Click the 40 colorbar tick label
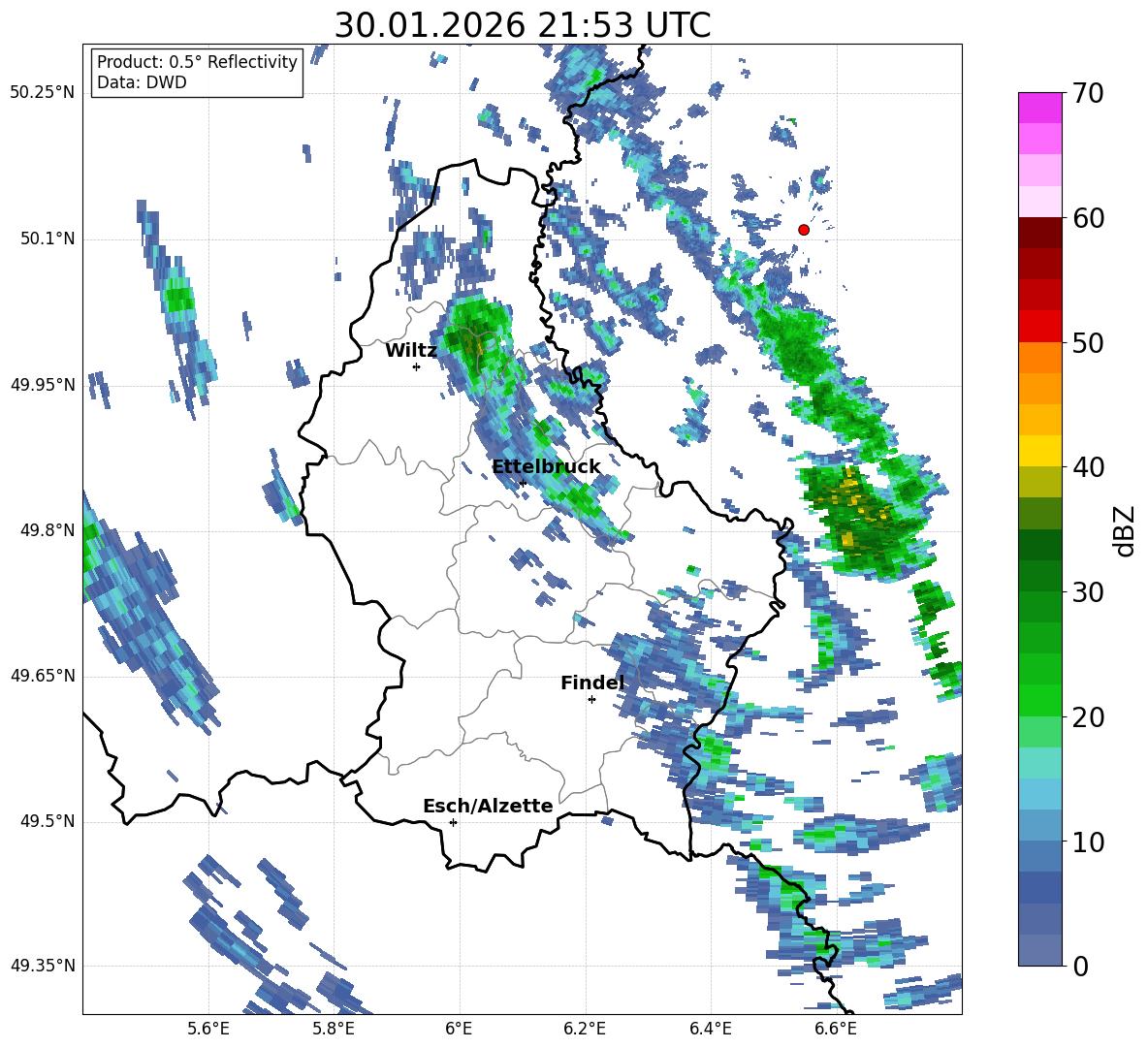1148x1048 pixels. tap(1087, 467)
